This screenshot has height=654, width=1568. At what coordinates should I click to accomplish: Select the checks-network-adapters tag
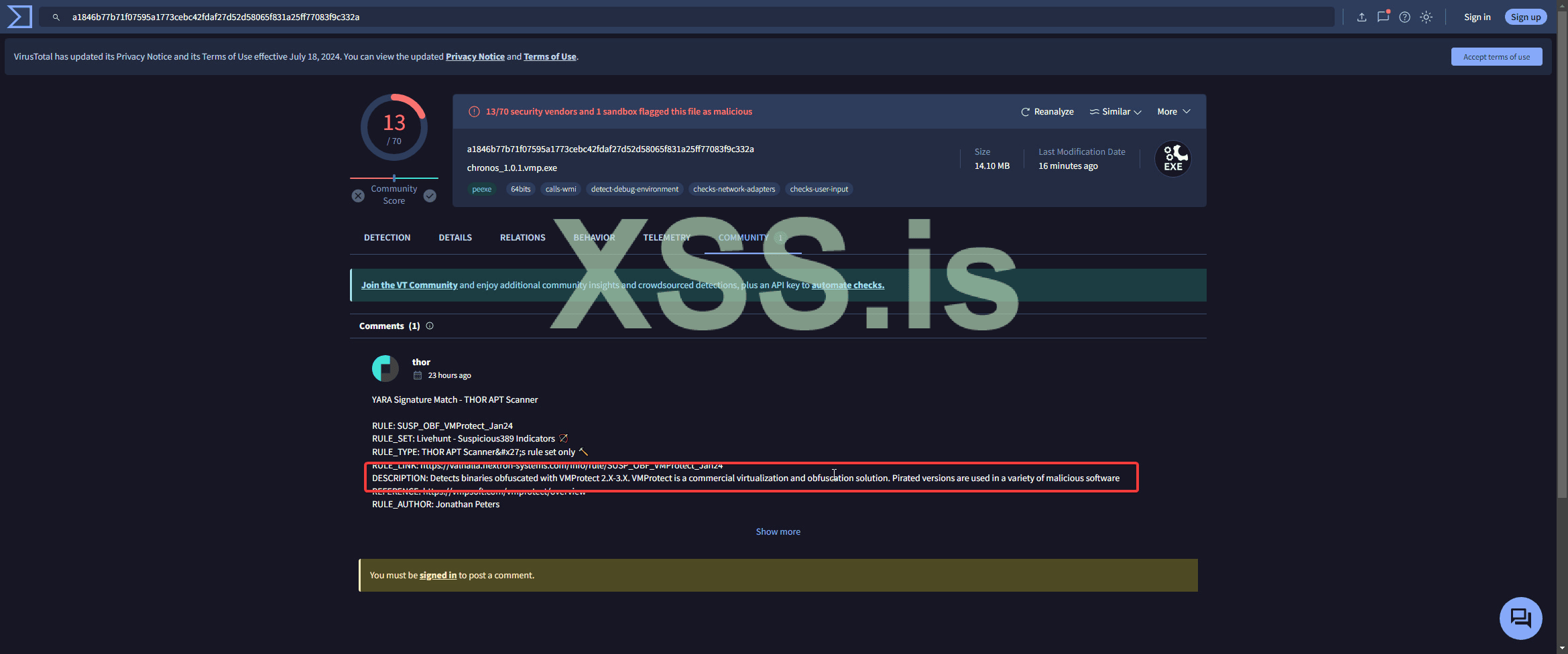coord(734,190)
